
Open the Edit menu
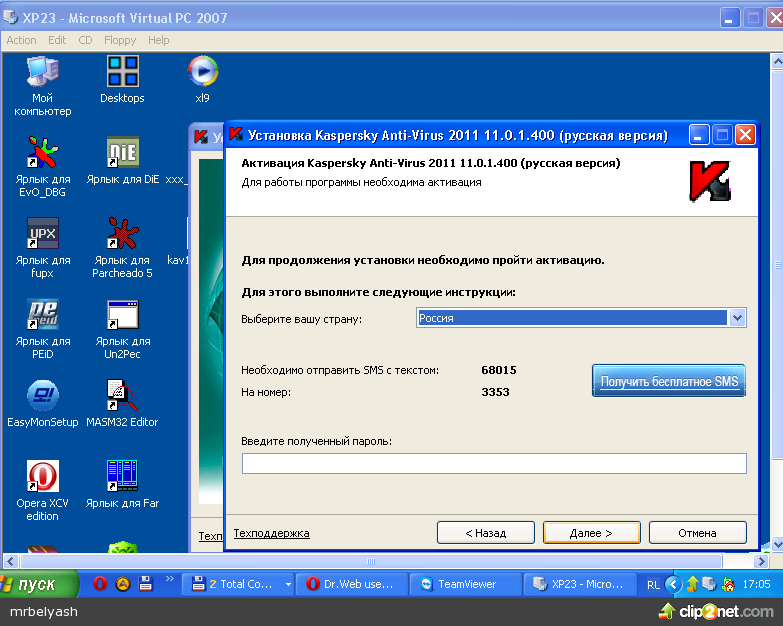pos(57,40)
